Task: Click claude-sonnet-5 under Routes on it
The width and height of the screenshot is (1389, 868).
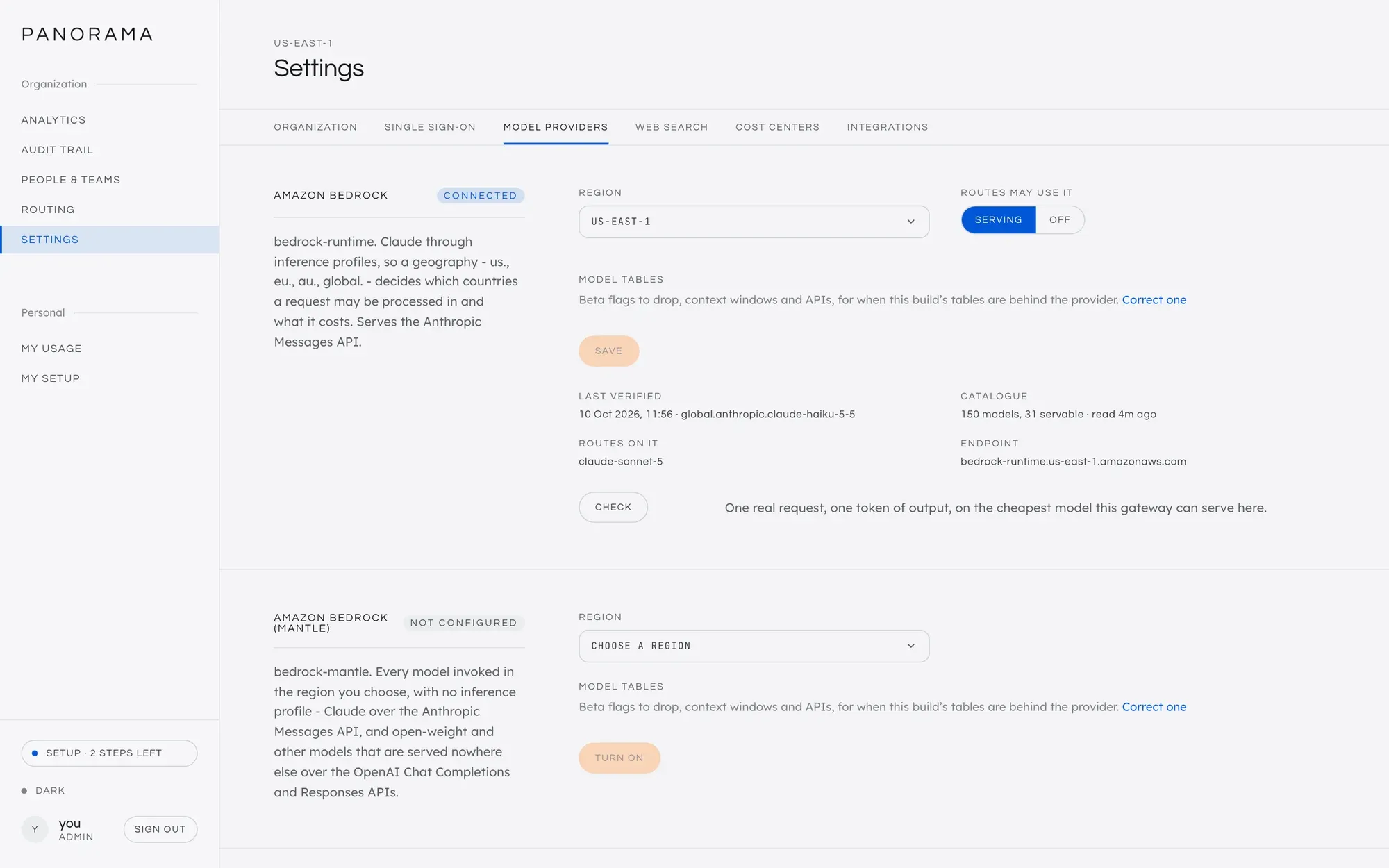Action: coord(620,461)
